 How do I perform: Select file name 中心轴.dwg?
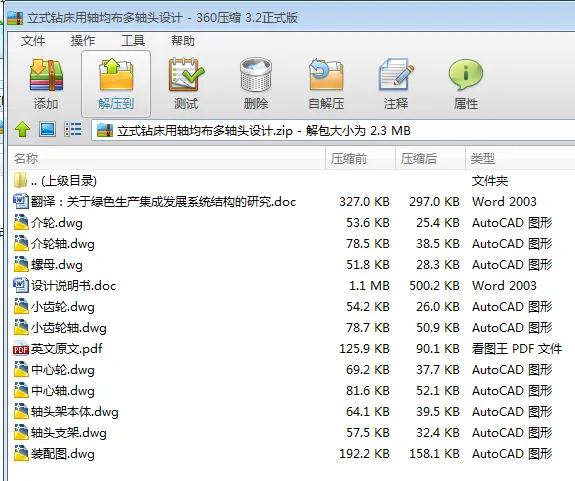click(x=63, y=391)
